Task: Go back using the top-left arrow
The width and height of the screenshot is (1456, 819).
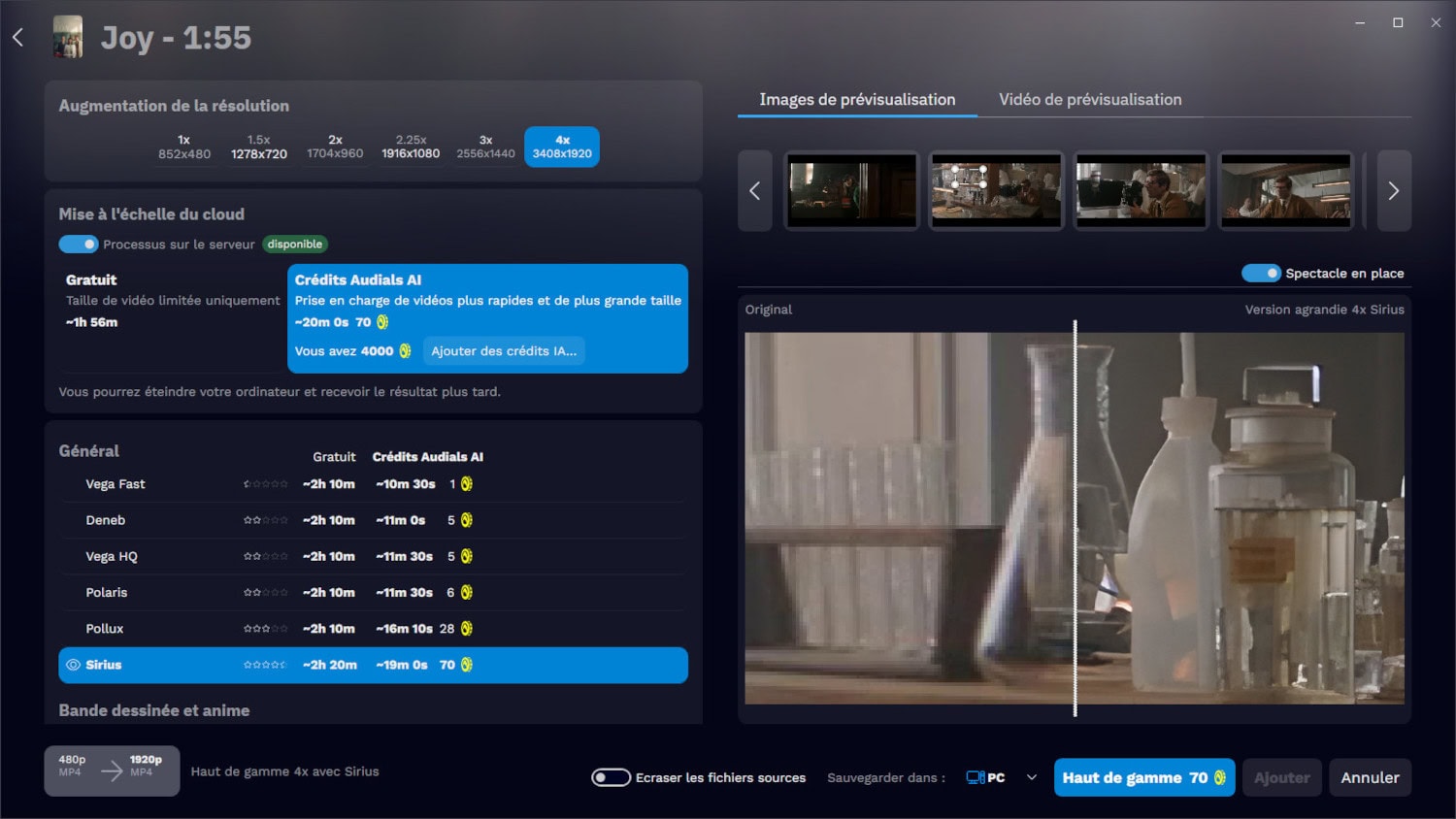Action: pyautogui.click(x=17, y=38)
